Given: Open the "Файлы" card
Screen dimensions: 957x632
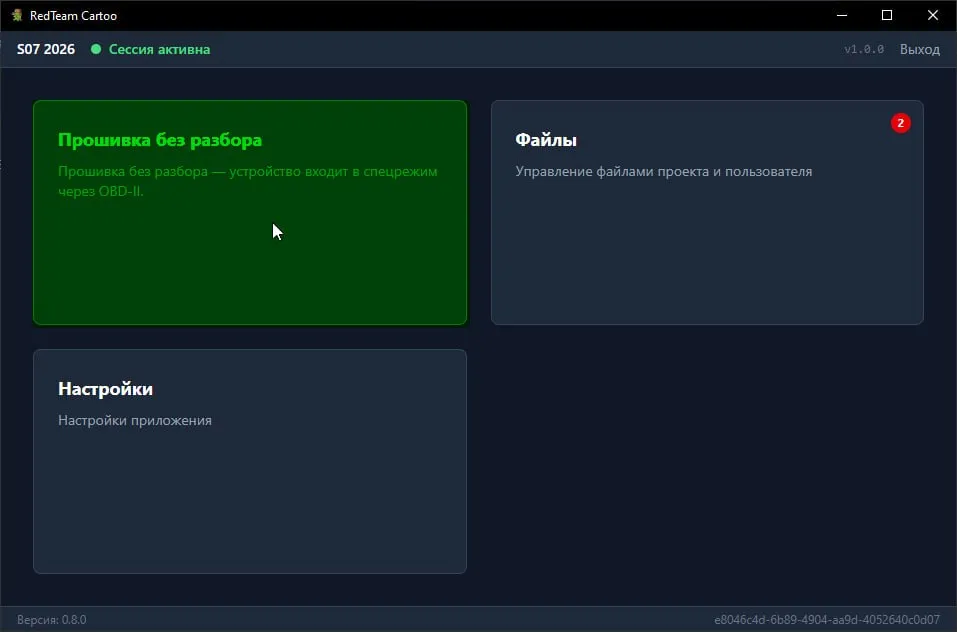Looking at the screenshot, I should click(707, 212).
